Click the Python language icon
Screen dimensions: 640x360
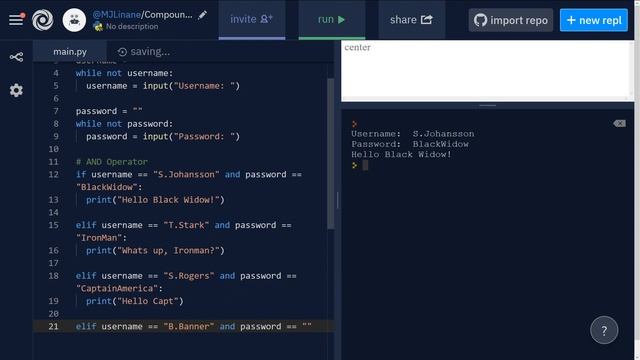(98, 27)
